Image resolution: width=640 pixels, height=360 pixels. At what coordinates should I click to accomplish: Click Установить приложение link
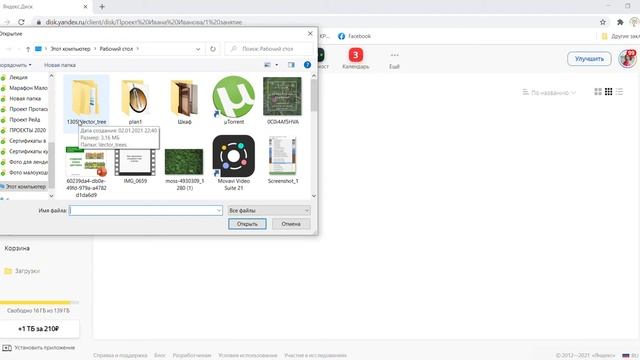click(39, 348)
